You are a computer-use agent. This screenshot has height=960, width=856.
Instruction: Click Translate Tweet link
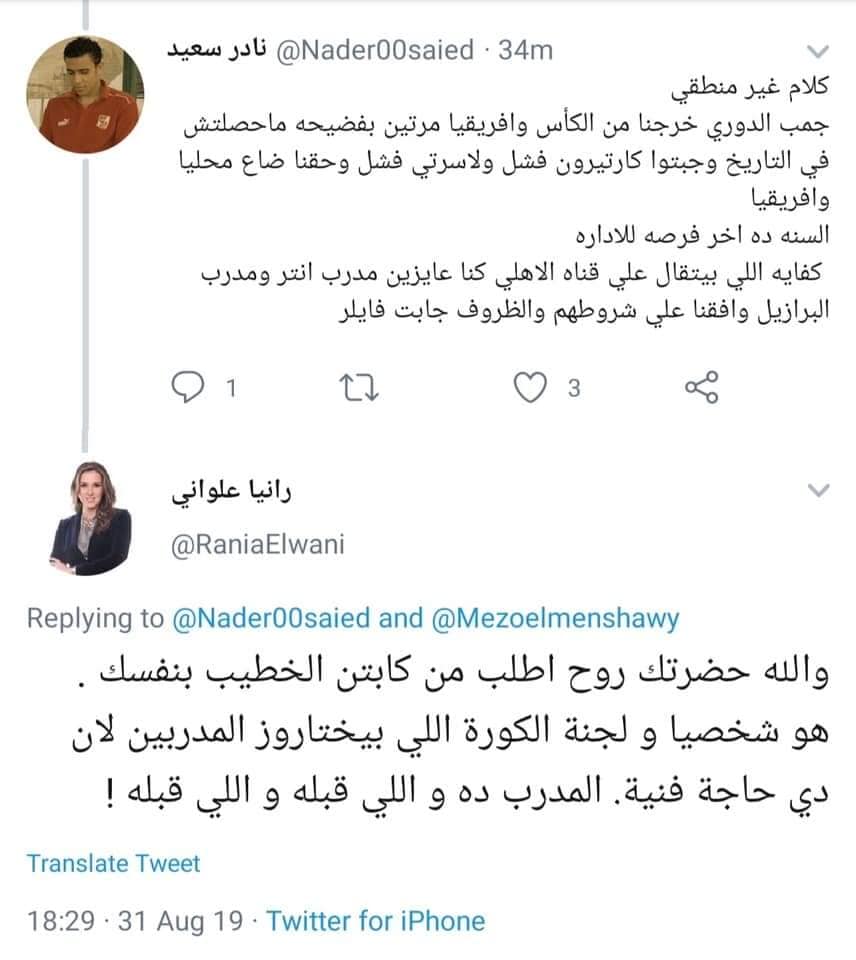pos(113,863)
